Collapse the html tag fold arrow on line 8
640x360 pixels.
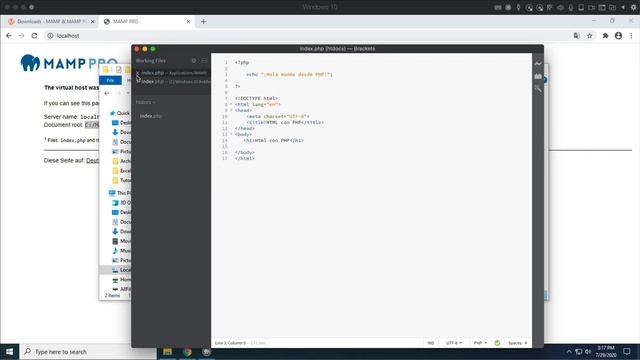pos(231,104)
